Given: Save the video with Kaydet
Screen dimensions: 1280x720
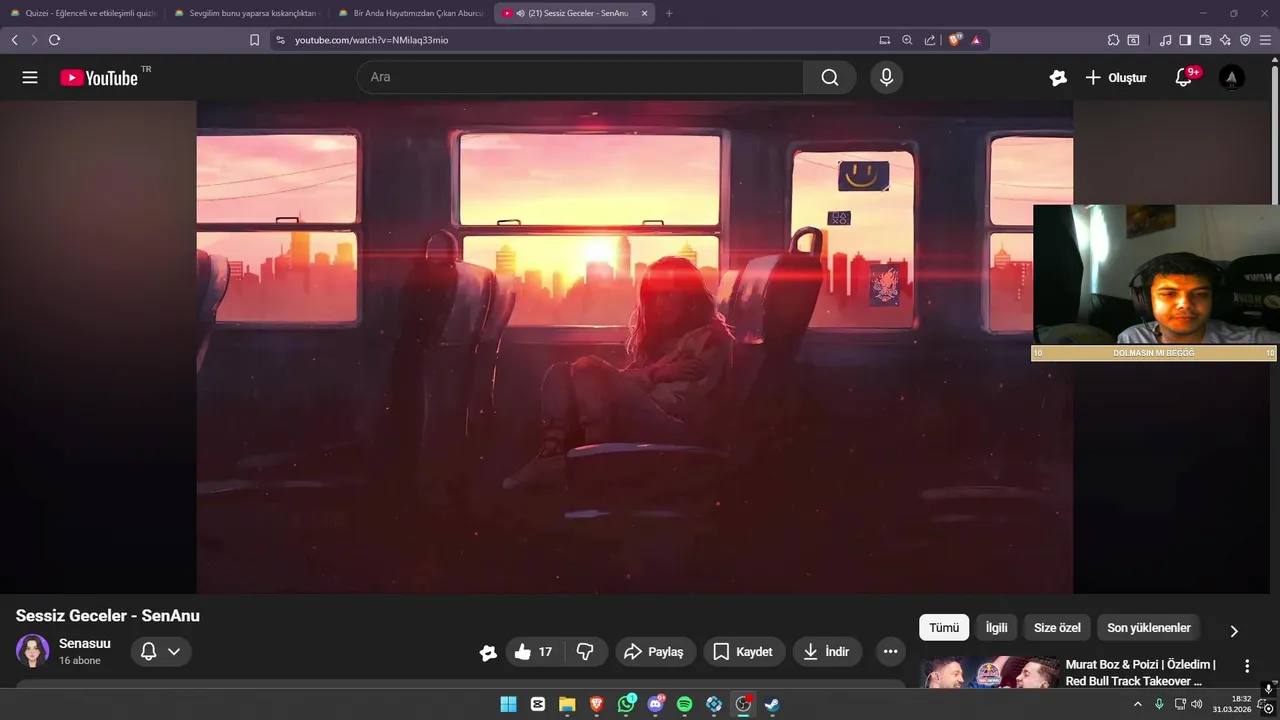Looking at the screenshot, I should click(x=744, y=652).
